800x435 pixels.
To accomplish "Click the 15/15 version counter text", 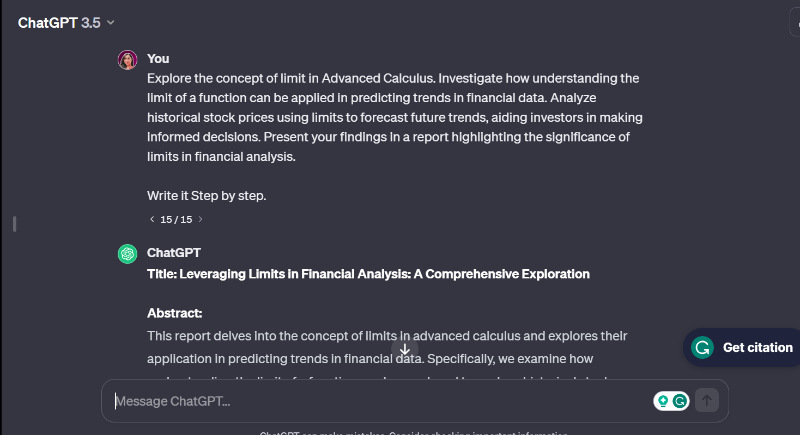I will click(x=176, y=219).
